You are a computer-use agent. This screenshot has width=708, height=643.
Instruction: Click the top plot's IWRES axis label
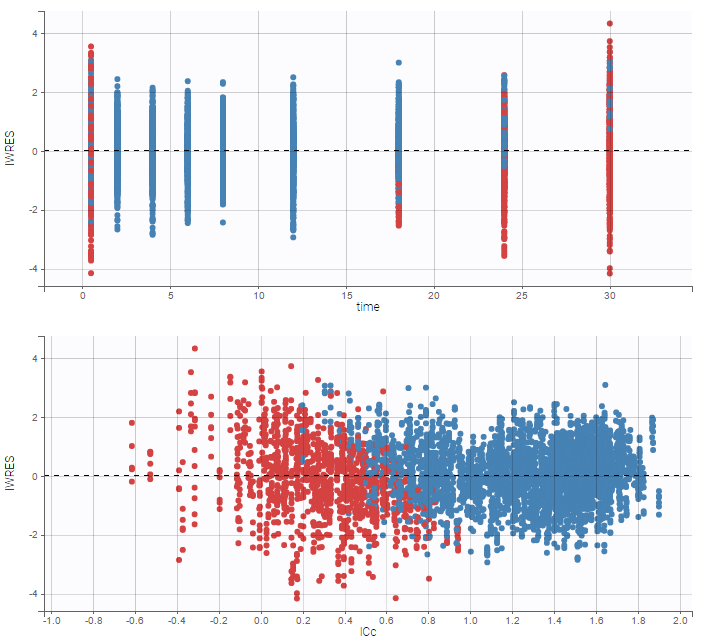click(11, 151)
